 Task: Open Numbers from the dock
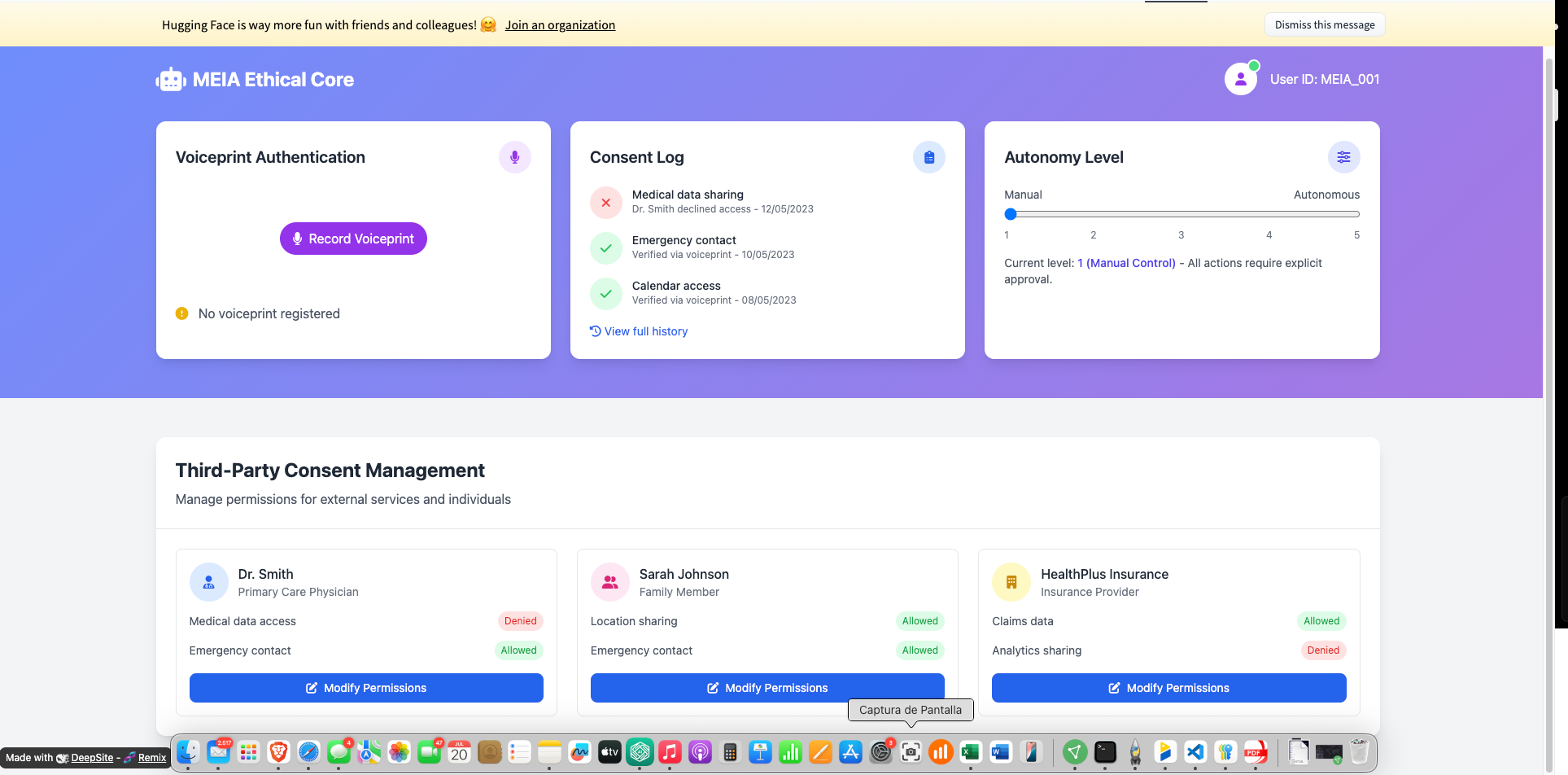point(790,751)
